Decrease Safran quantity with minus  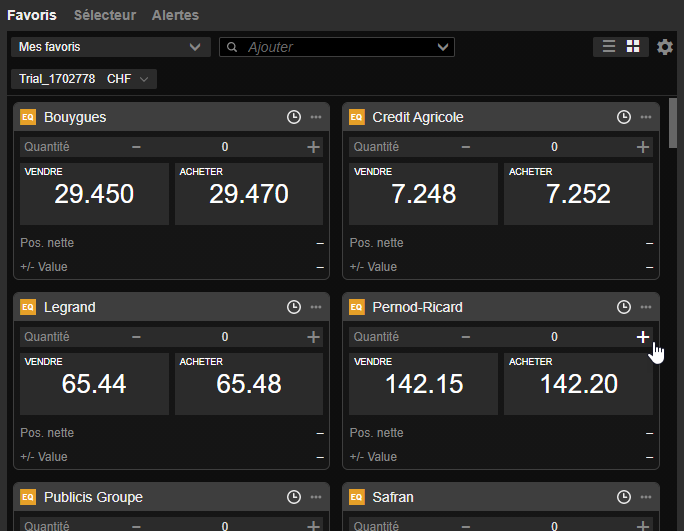coord(466,526)
